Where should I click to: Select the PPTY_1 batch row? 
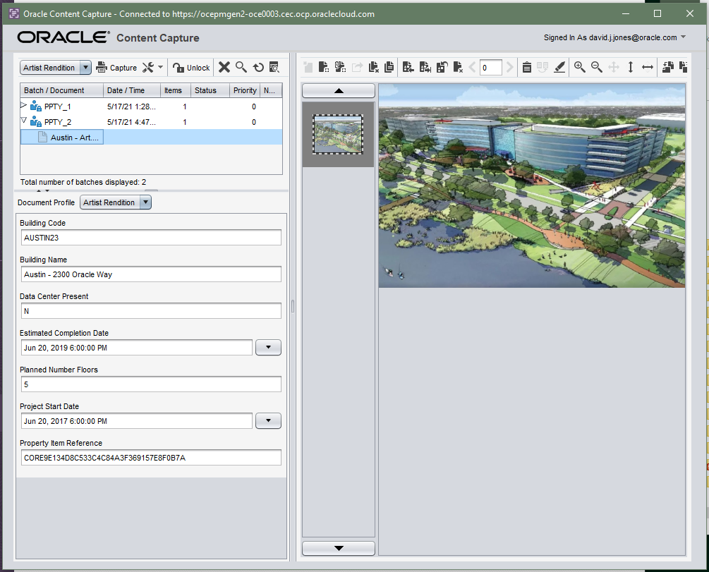tap(151, 106)
